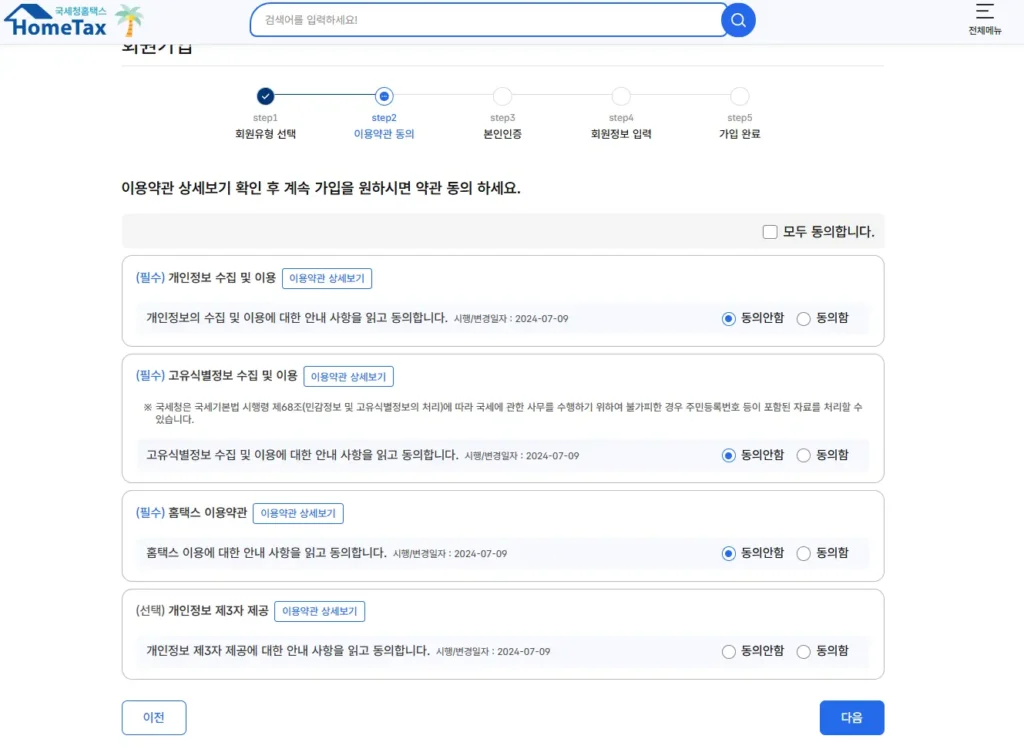Screen dimensions: 1024x749
Task: Open 이용약관 상세보기 for 고유식별정보 수집
Action: pos(348,377)
